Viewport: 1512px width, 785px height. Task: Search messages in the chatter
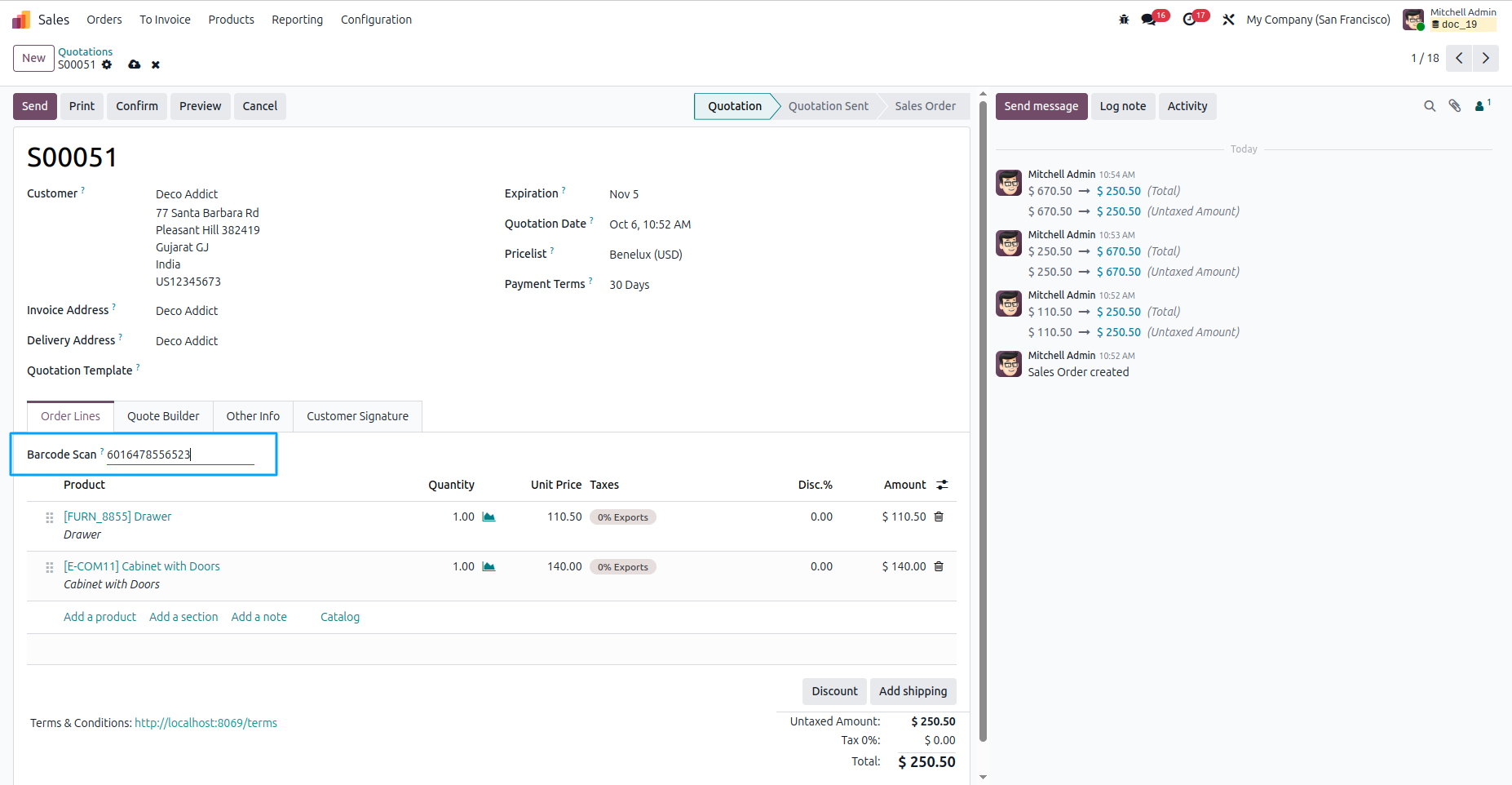[x=1430, y=106]
